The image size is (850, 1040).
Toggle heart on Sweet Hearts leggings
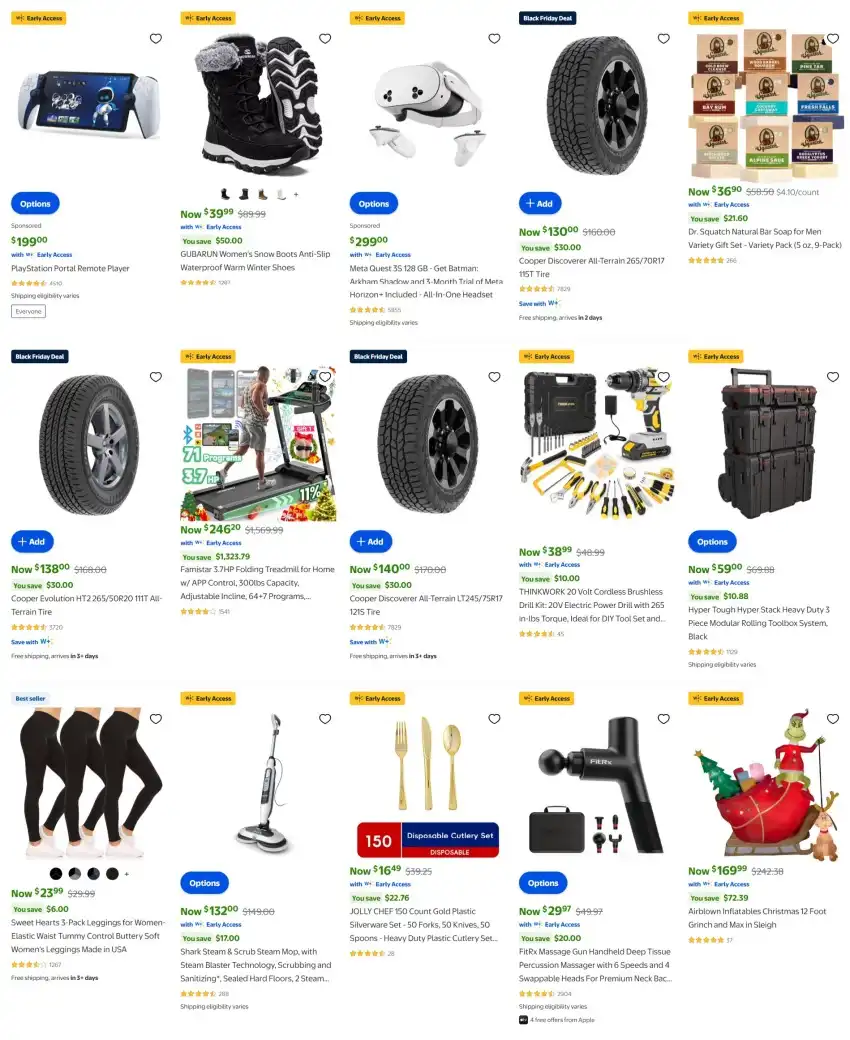[156, 719]
